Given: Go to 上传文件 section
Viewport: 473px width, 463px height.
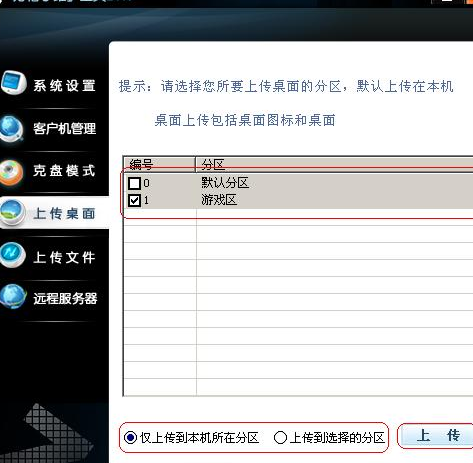Looking at the screenshot, I should (x=64, y=257).
